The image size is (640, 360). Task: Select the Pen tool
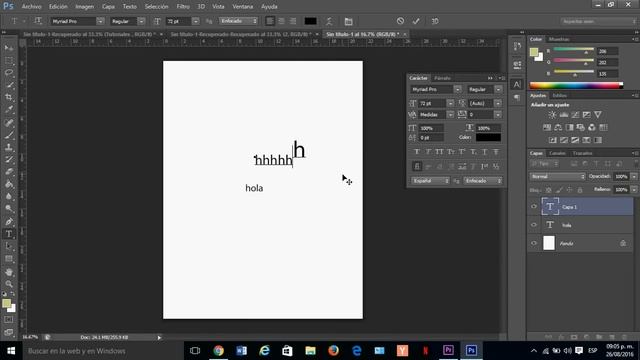(9, 222)
